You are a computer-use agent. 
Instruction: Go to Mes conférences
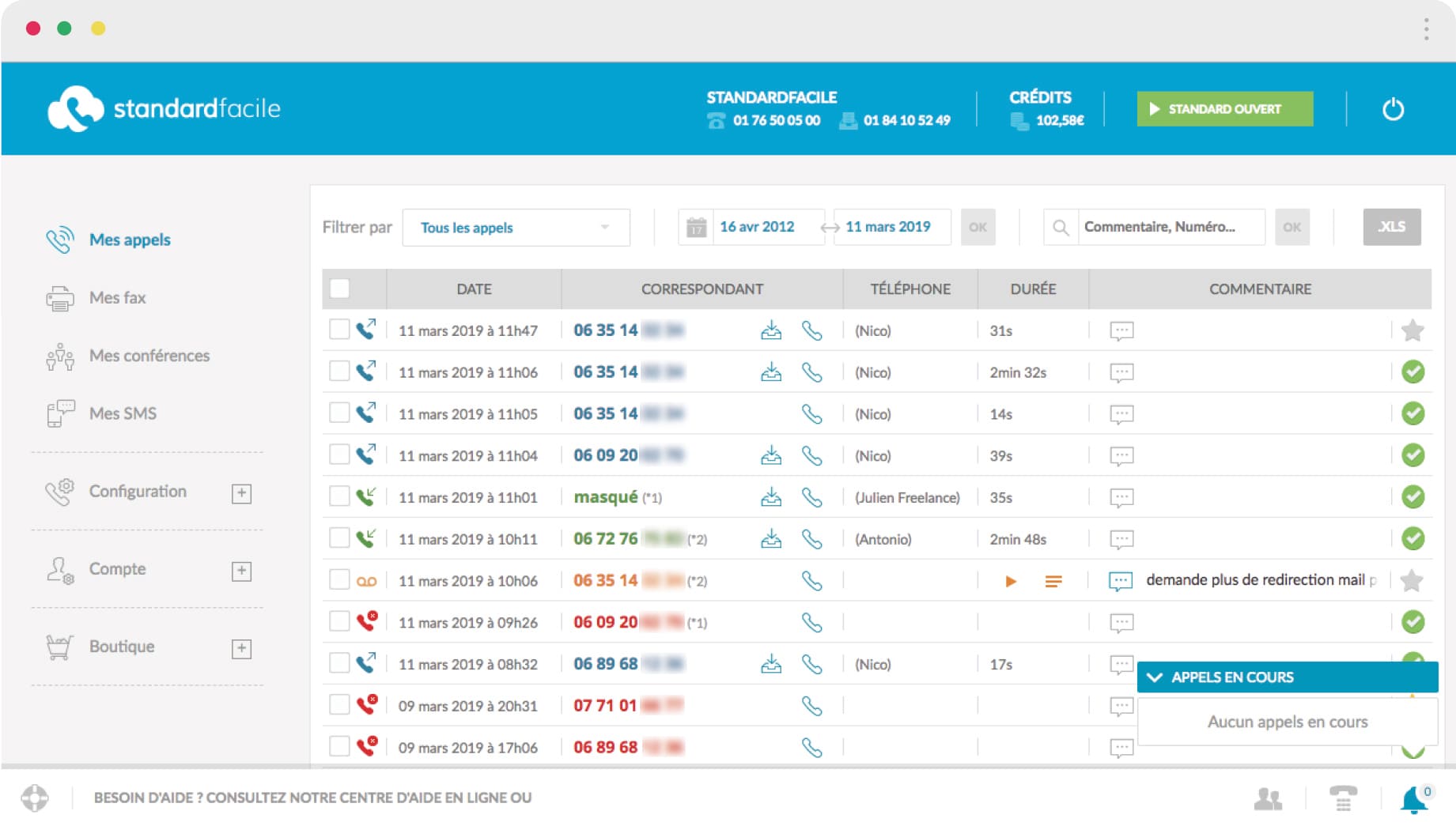pos(149,356)
